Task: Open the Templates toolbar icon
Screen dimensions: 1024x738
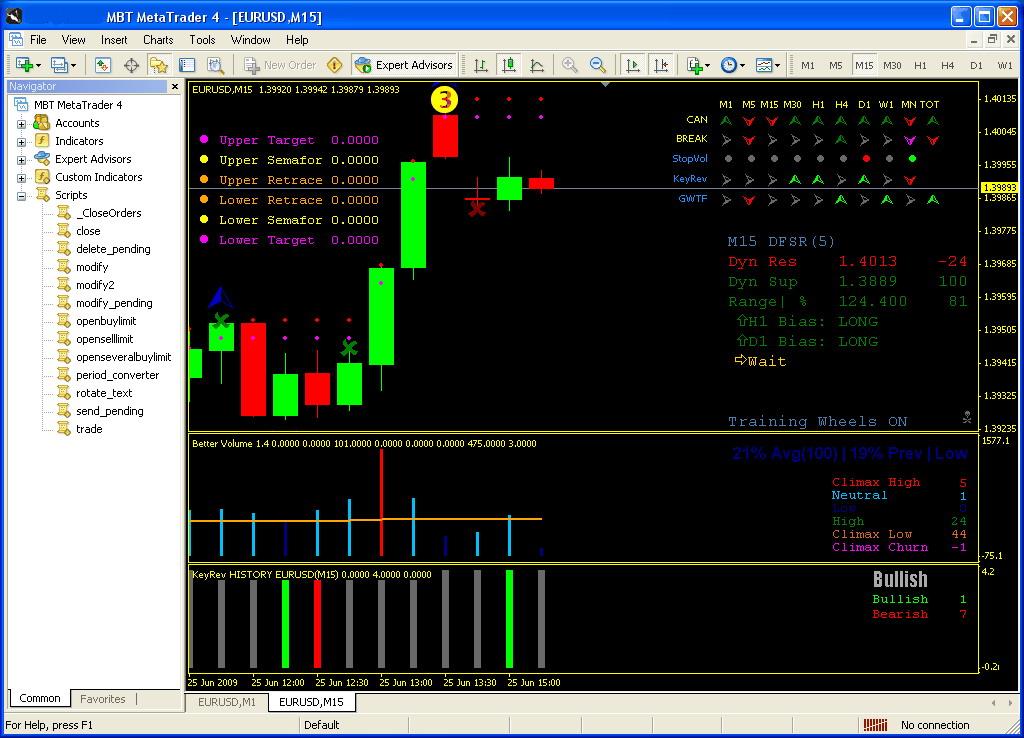Action: [763, 65]
